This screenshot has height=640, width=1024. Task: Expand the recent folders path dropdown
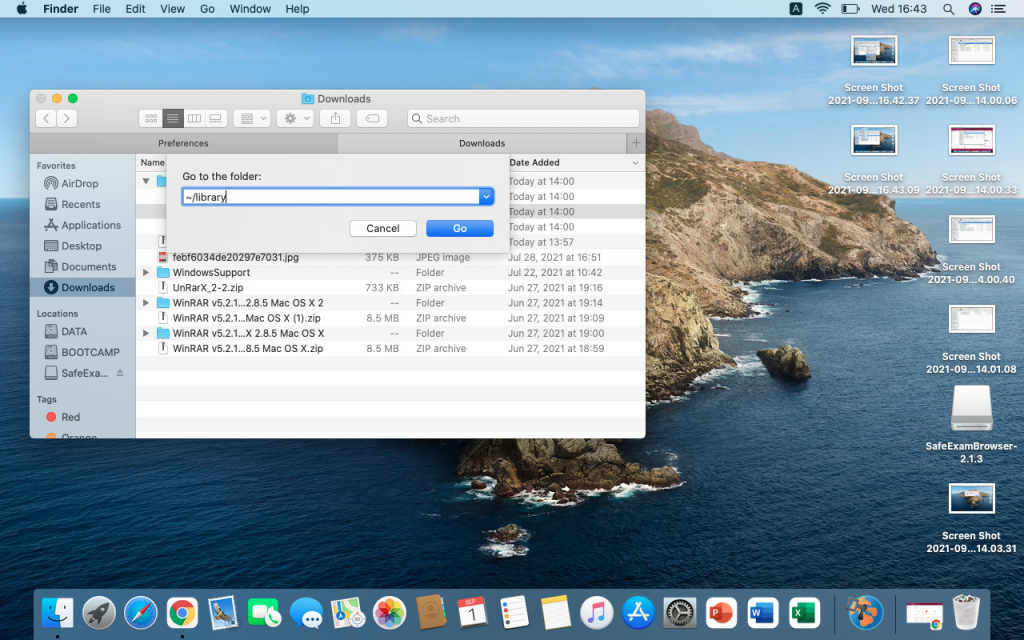[486, 197]
